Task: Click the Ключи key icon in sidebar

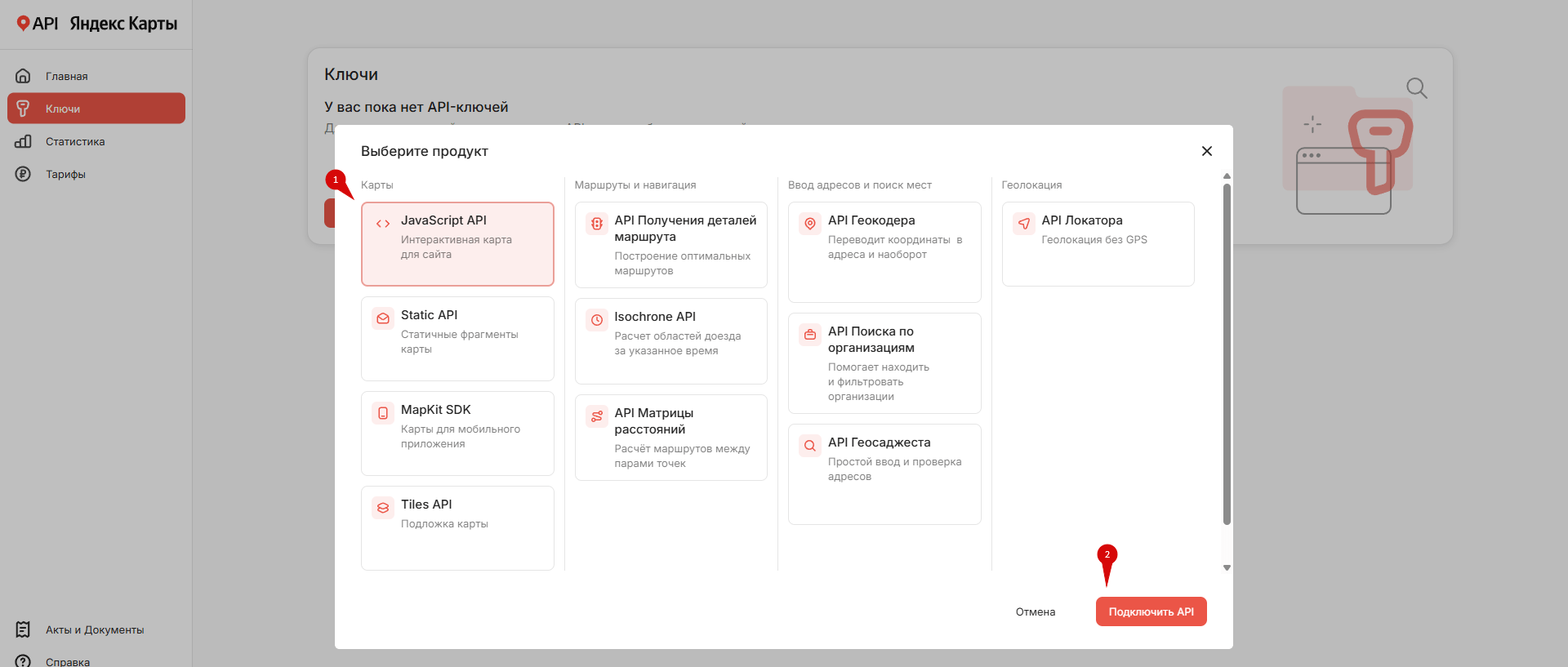Action: (23, 109)
